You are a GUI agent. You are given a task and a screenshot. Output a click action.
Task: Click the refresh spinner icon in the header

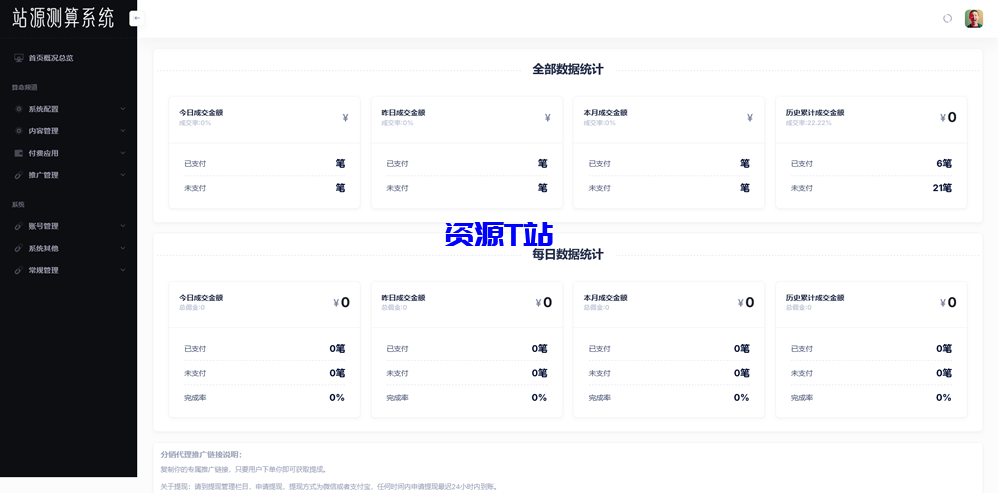click(x=947, y=18)
